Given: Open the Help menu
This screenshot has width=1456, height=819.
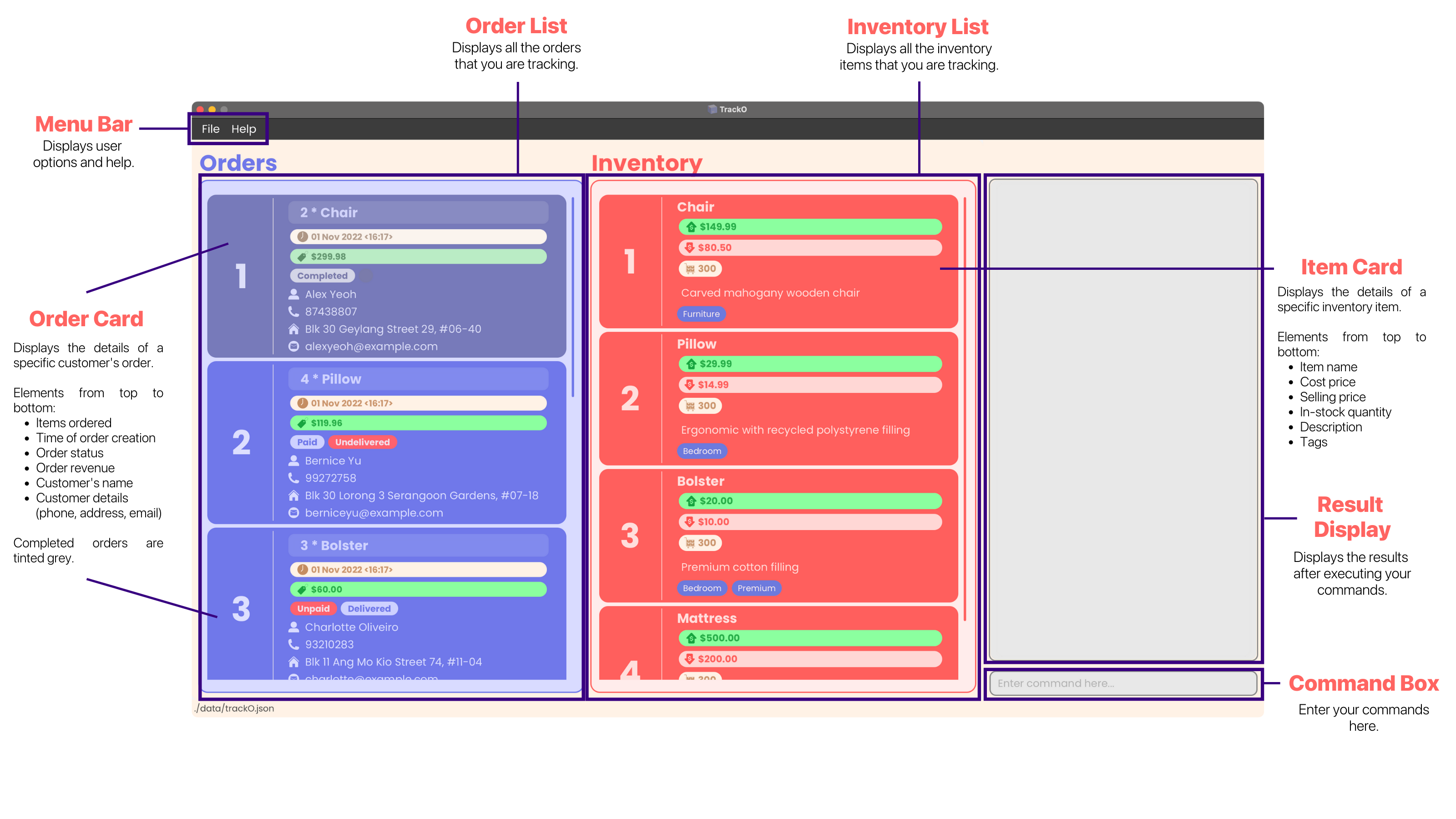Looking at the screenshot, I should pyautogui.click(x=243, y=129).
